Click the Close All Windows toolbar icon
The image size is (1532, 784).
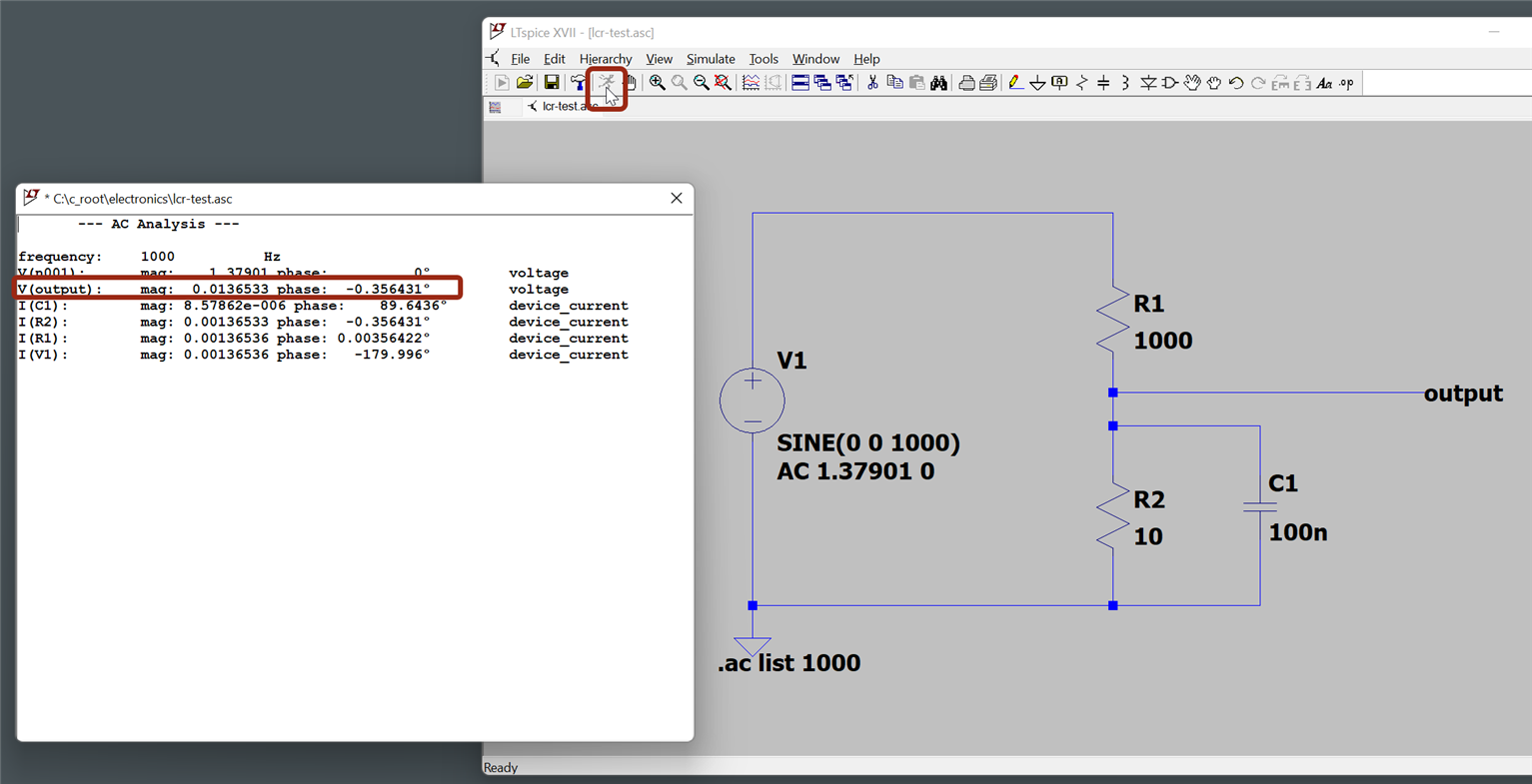tap(844, 83)
